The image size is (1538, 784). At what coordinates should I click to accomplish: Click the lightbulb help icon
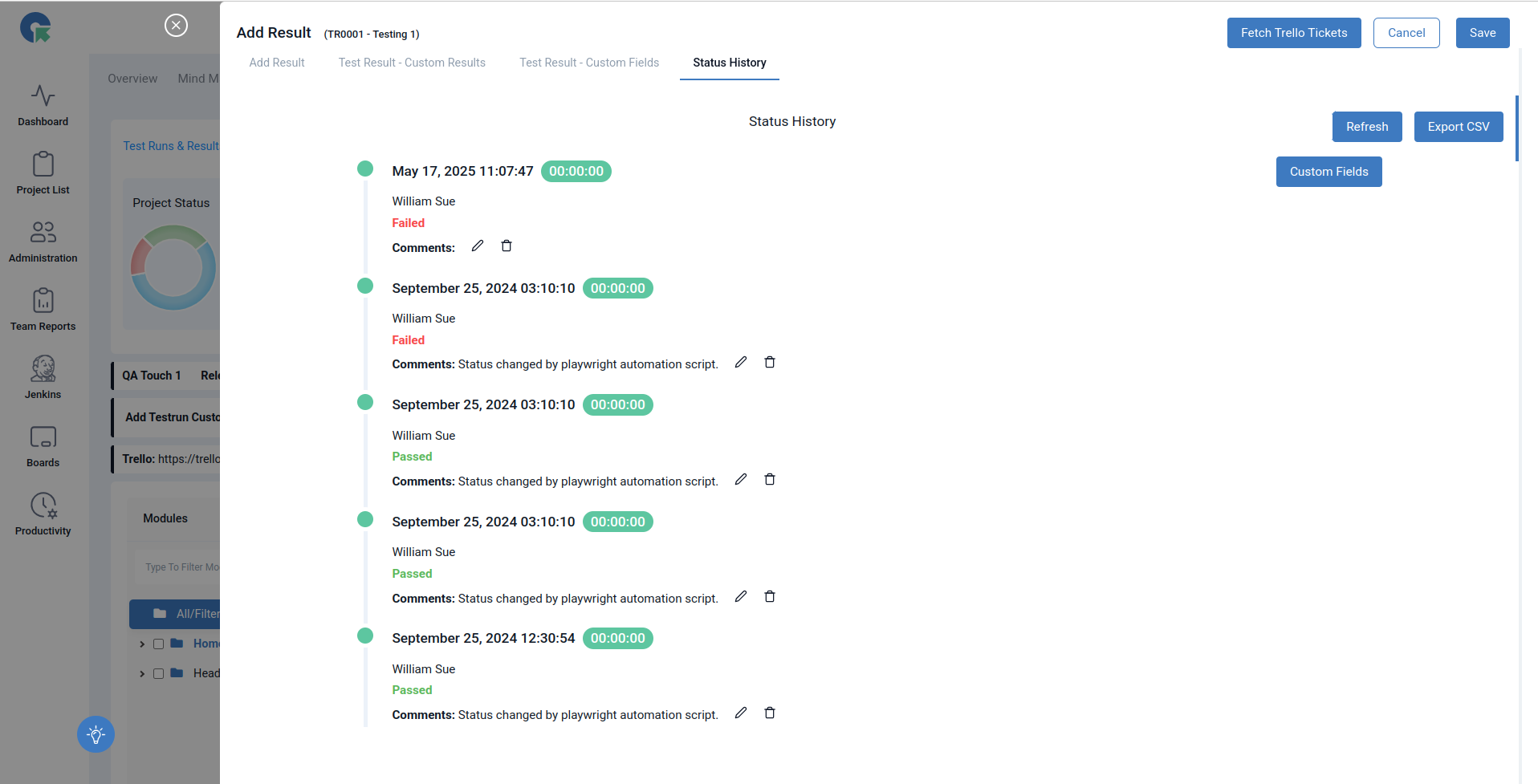[96, 734]
